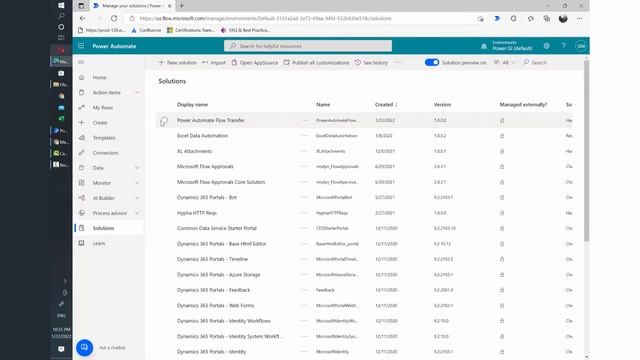The width and height of the screenshot is (640, 360).
Task: Open My flows navigation item
Action: coord(103,108)
